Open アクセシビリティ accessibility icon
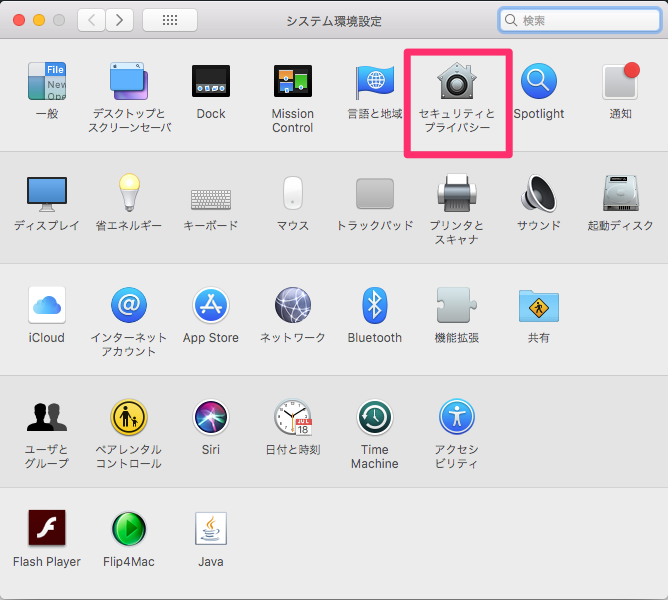Image resolution: width=668 pixels, height=600 pixels. (457, 417)
